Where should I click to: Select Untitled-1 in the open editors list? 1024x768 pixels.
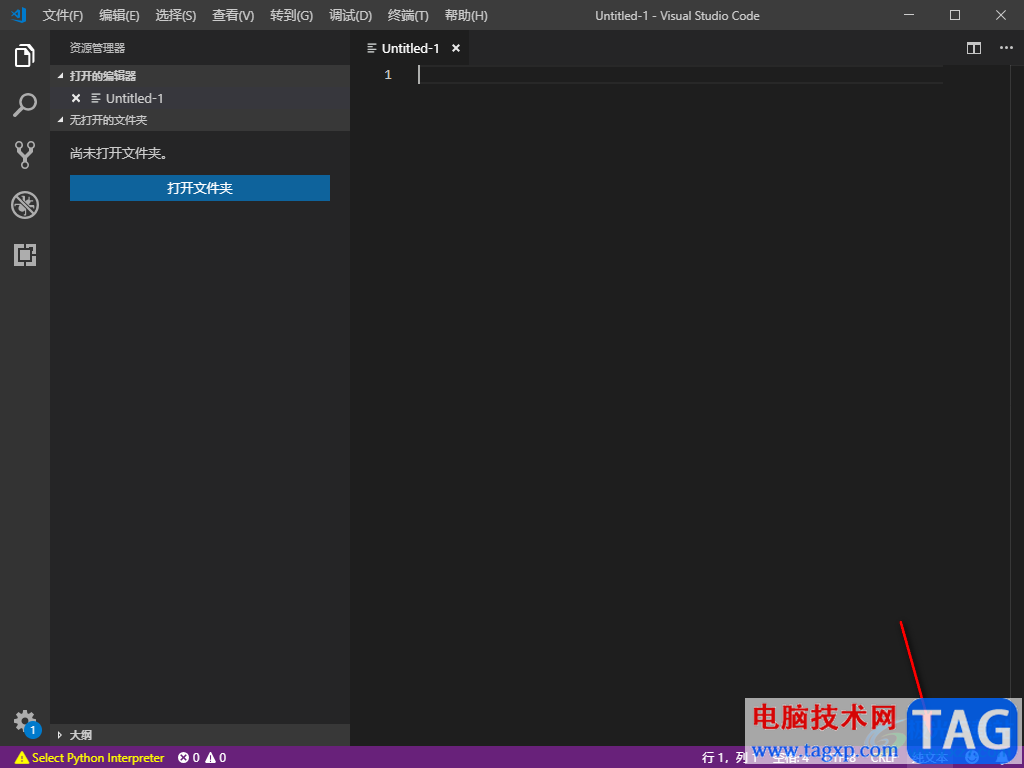134,98
